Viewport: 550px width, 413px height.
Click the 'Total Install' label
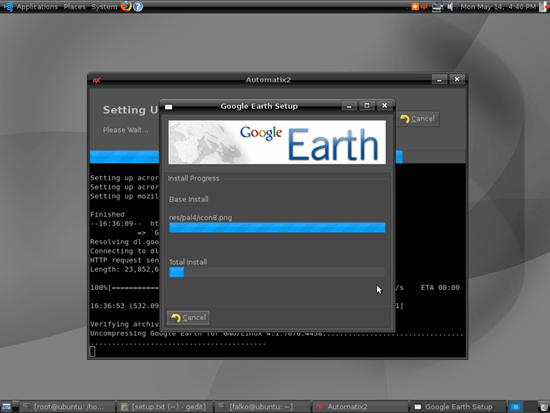tap(188, 262)
